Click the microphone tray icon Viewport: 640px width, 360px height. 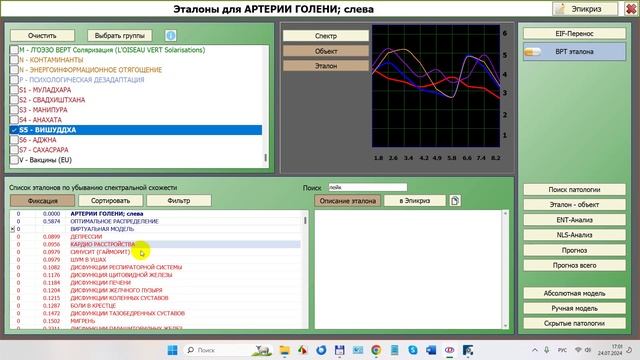coord(547,350)
